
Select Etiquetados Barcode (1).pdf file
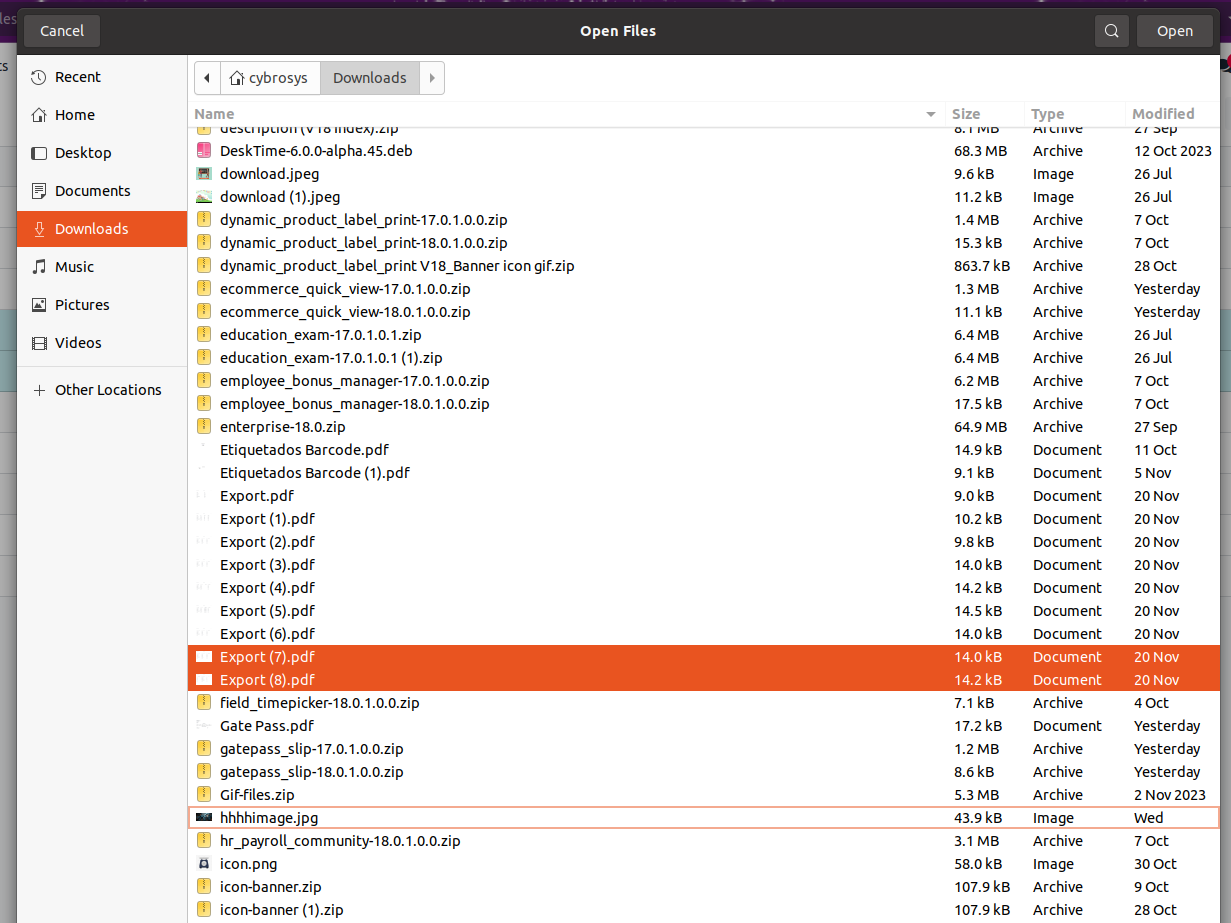point(315,473)
